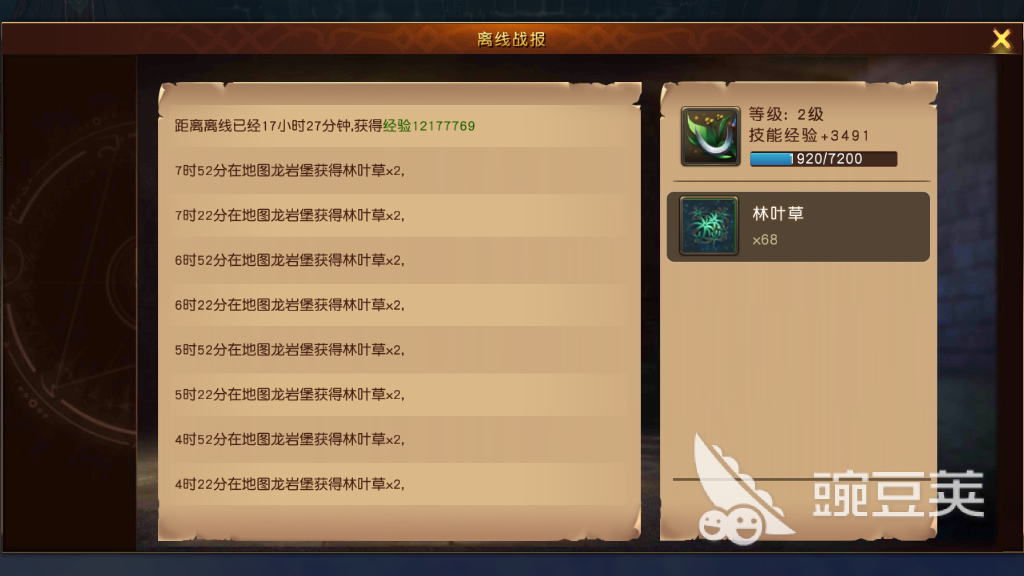1024x576 pixels.
Task: Select the 5时52分 林叶草 log entry
Action: [x=400, y=349]
